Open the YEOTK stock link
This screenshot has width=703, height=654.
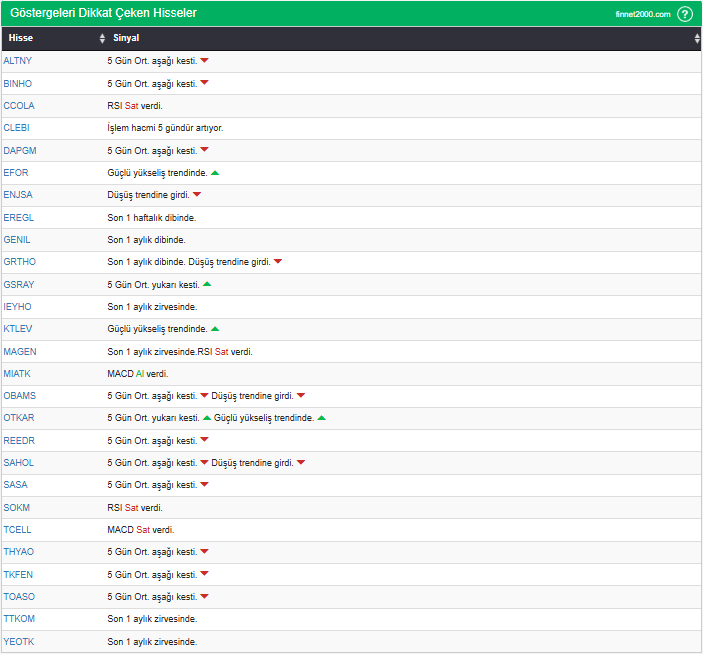click(x=18, y=641)
